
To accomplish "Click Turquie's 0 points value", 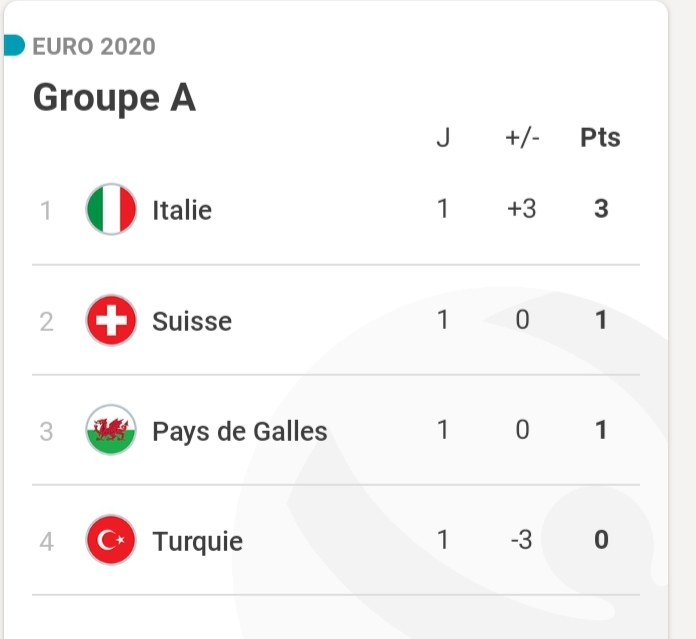I will point(601,540).
